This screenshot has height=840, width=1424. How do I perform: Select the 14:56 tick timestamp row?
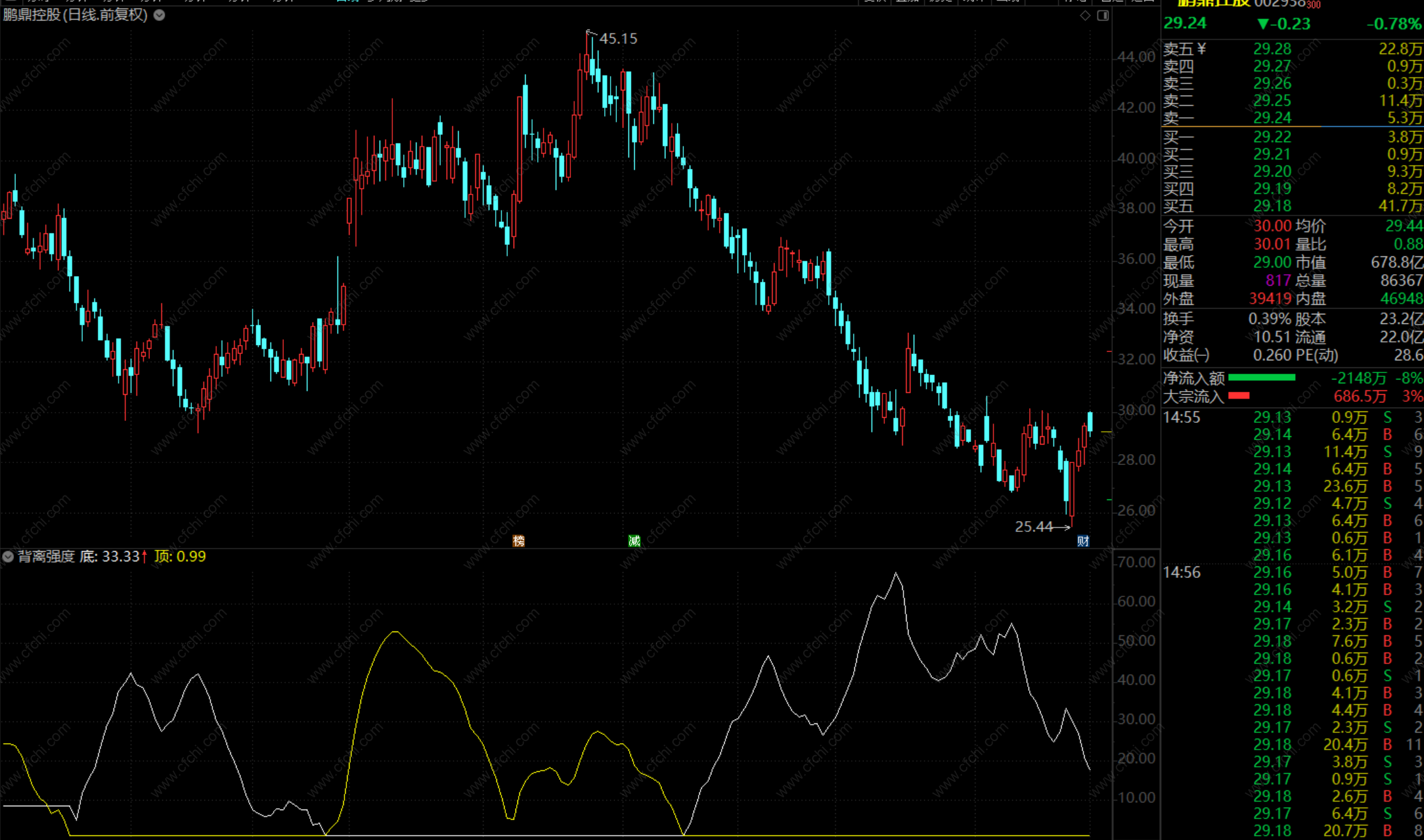click(x=1182, y=573)
